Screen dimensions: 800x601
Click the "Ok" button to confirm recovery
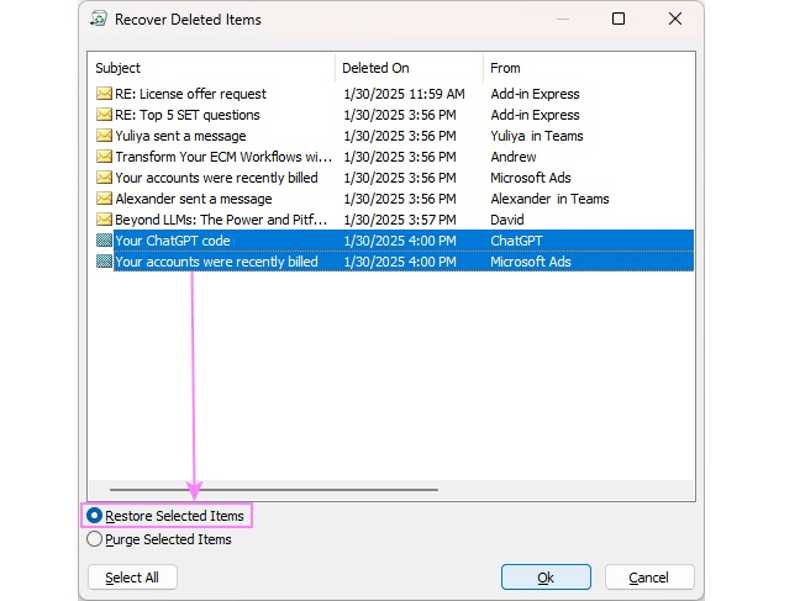coord(546,576)
